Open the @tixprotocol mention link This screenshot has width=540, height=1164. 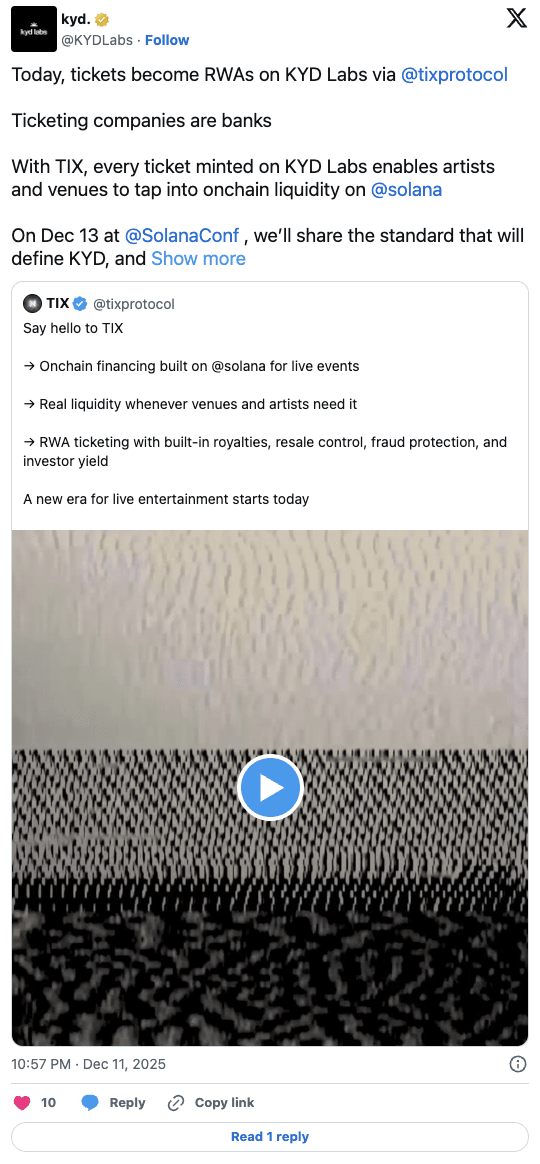coord(455,75)
